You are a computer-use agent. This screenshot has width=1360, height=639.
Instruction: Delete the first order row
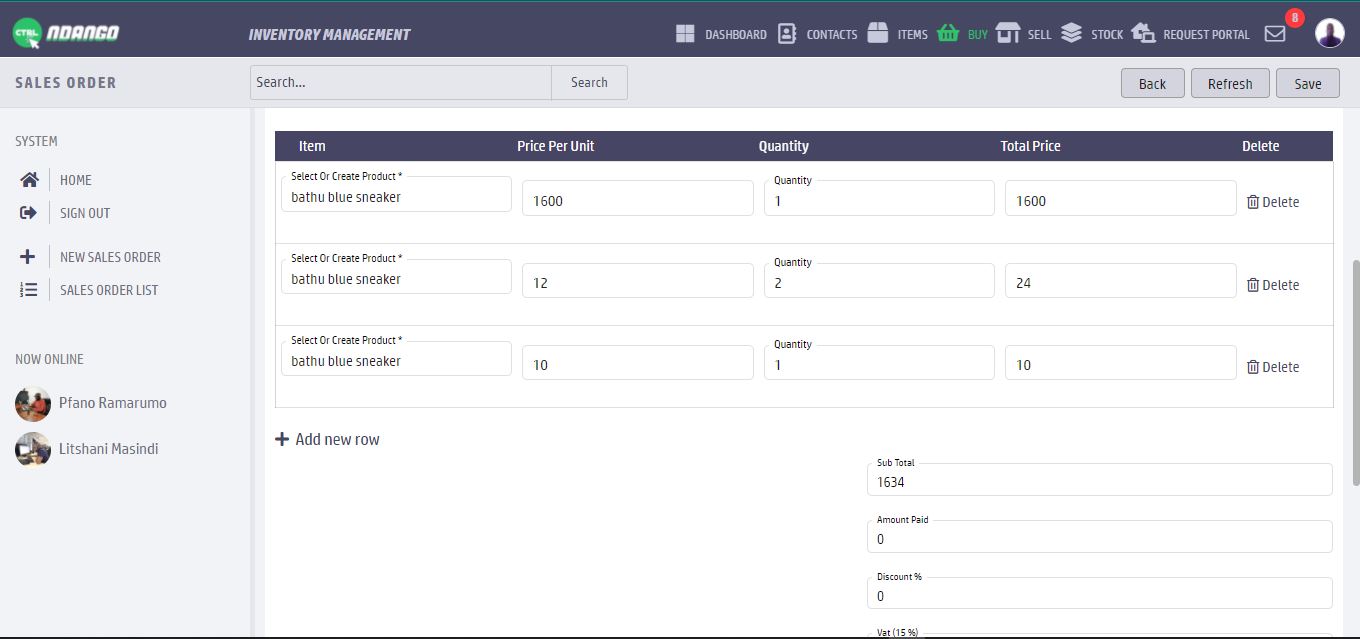[1273, 202]
